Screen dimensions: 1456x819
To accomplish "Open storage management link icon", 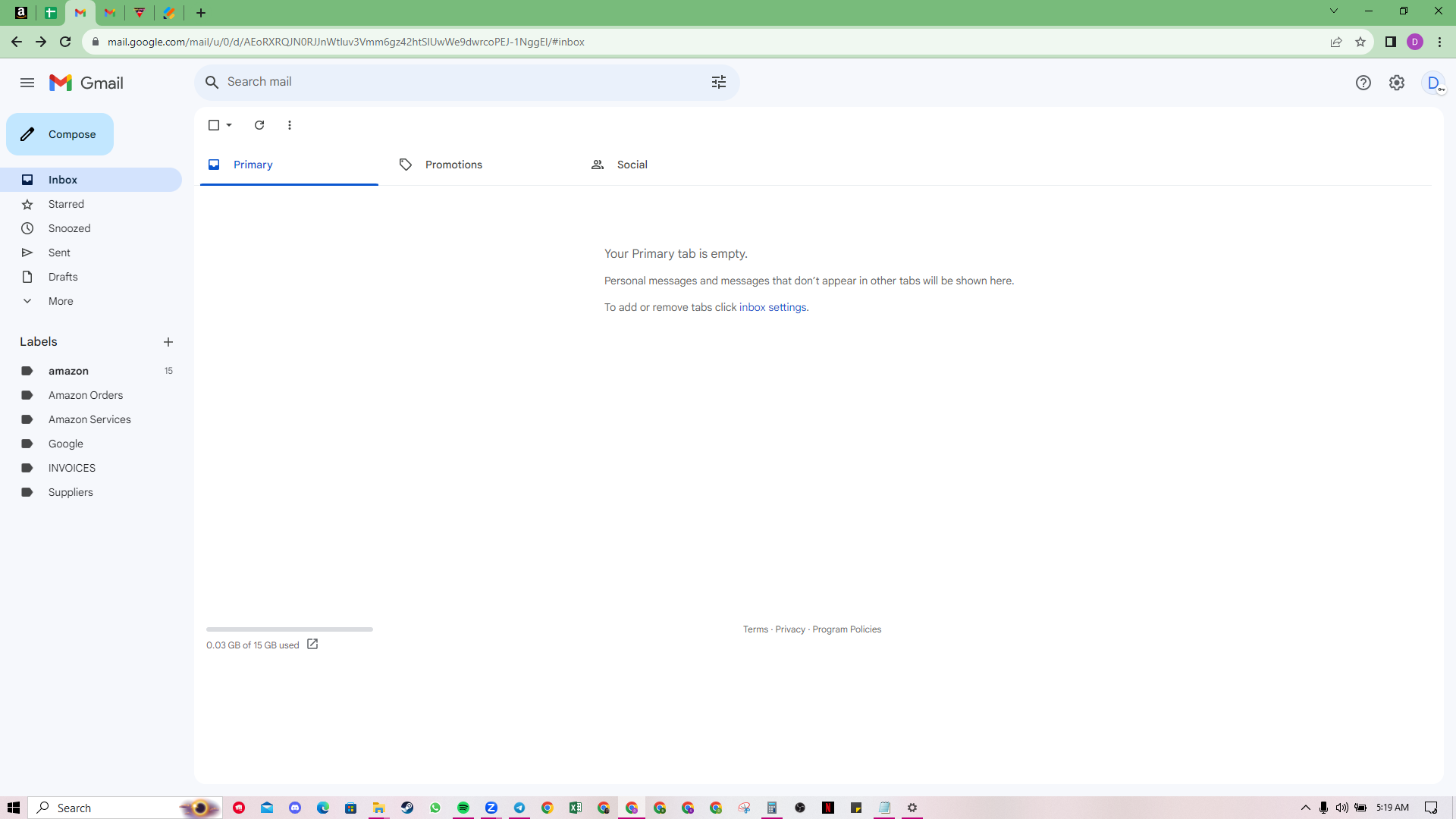I will [x=312, y=645].
